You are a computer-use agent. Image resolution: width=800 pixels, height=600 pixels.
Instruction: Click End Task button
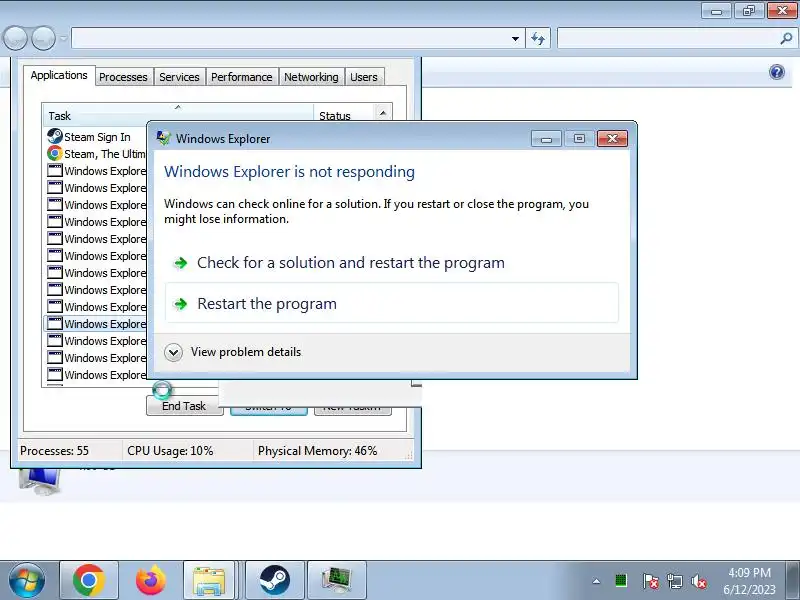184,406
